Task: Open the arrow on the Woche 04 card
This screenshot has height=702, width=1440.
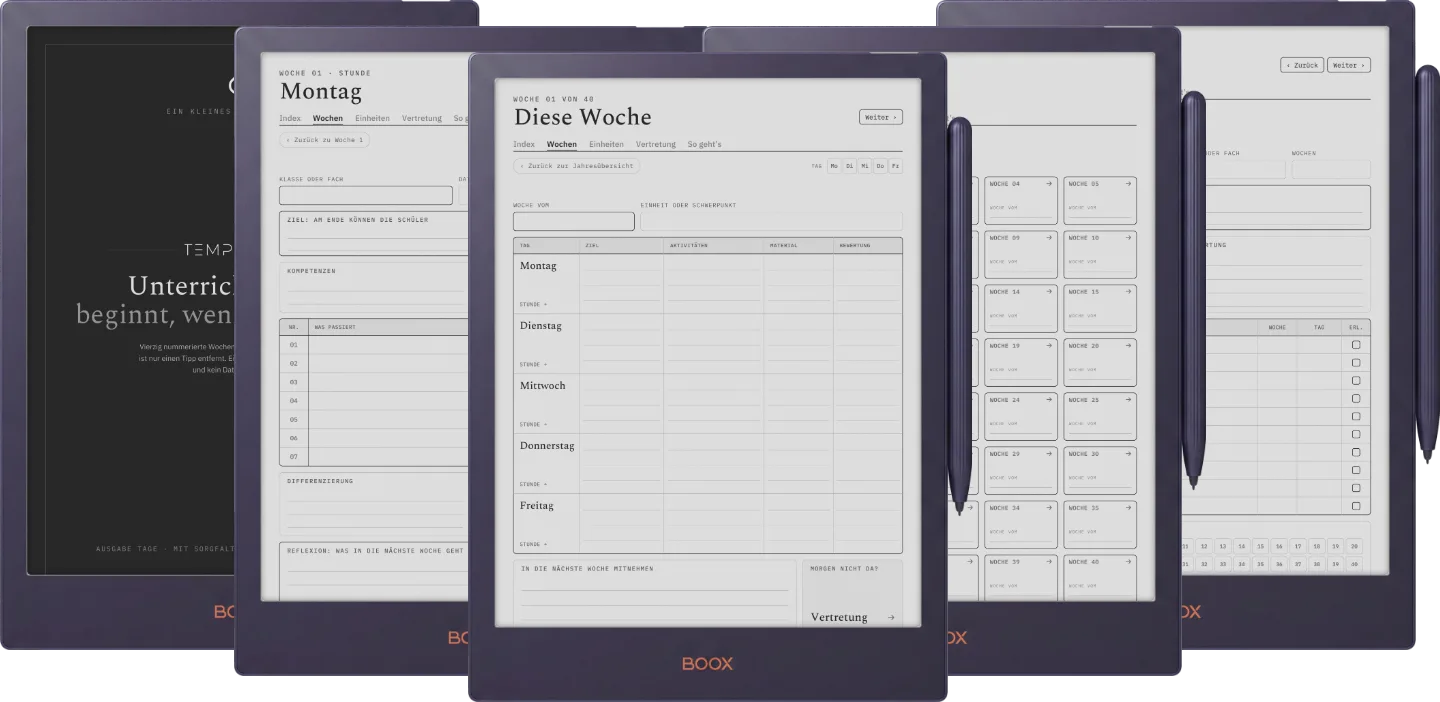Action: pos(1049,183)
